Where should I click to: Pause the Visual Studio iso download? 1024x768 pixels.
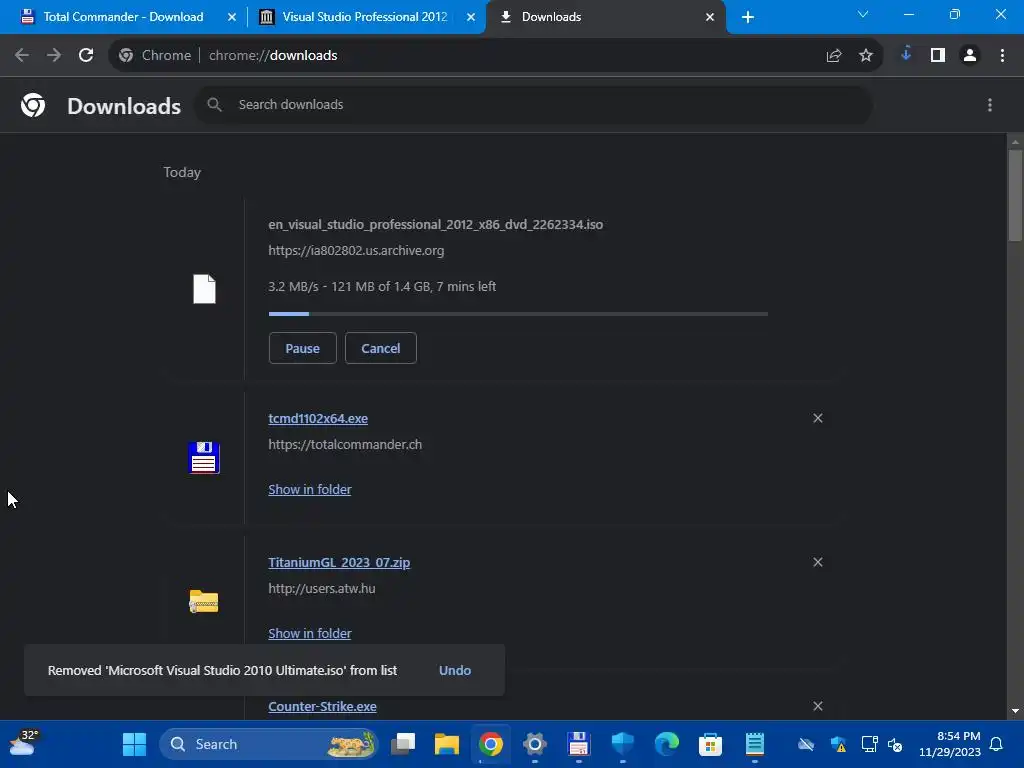point(302,348)
